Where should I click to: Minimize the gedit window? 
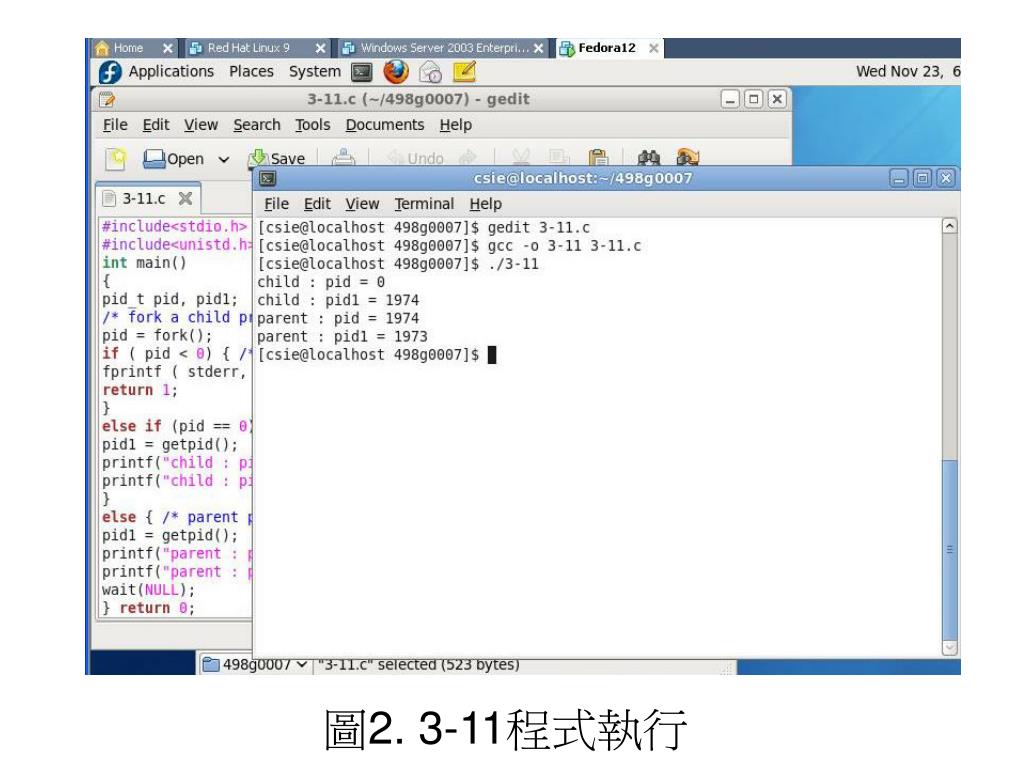coord(730,99)
